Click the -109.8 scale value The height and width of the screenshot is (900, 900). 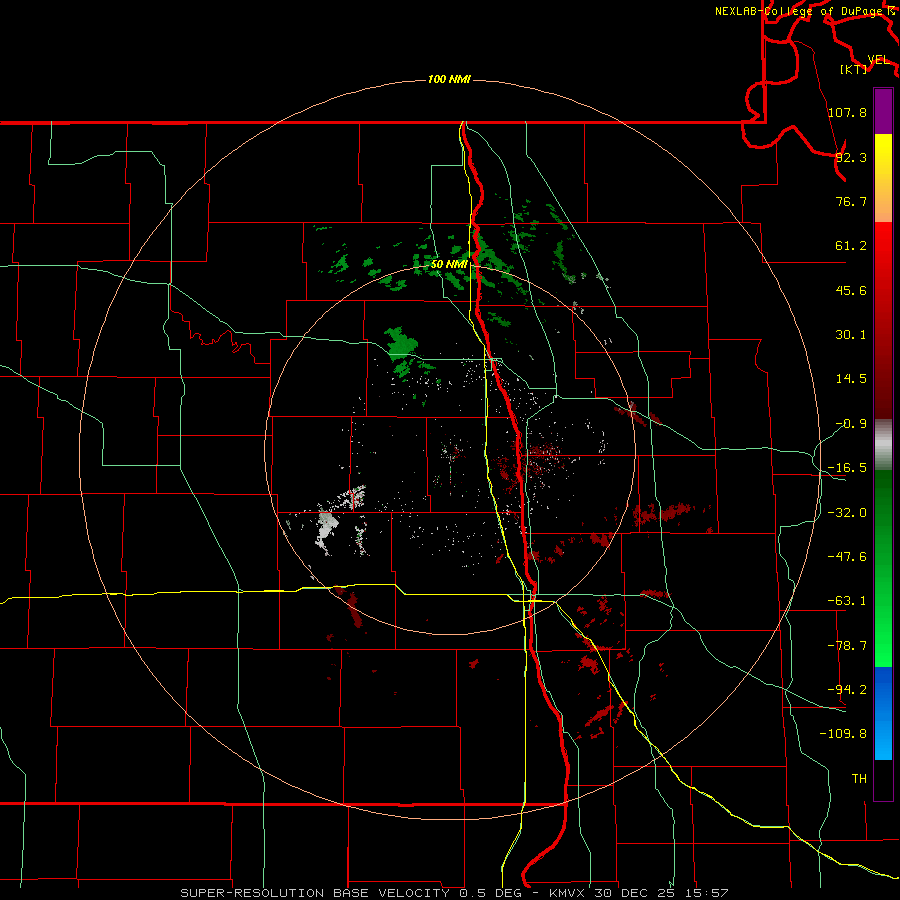[x=843, y=734]
